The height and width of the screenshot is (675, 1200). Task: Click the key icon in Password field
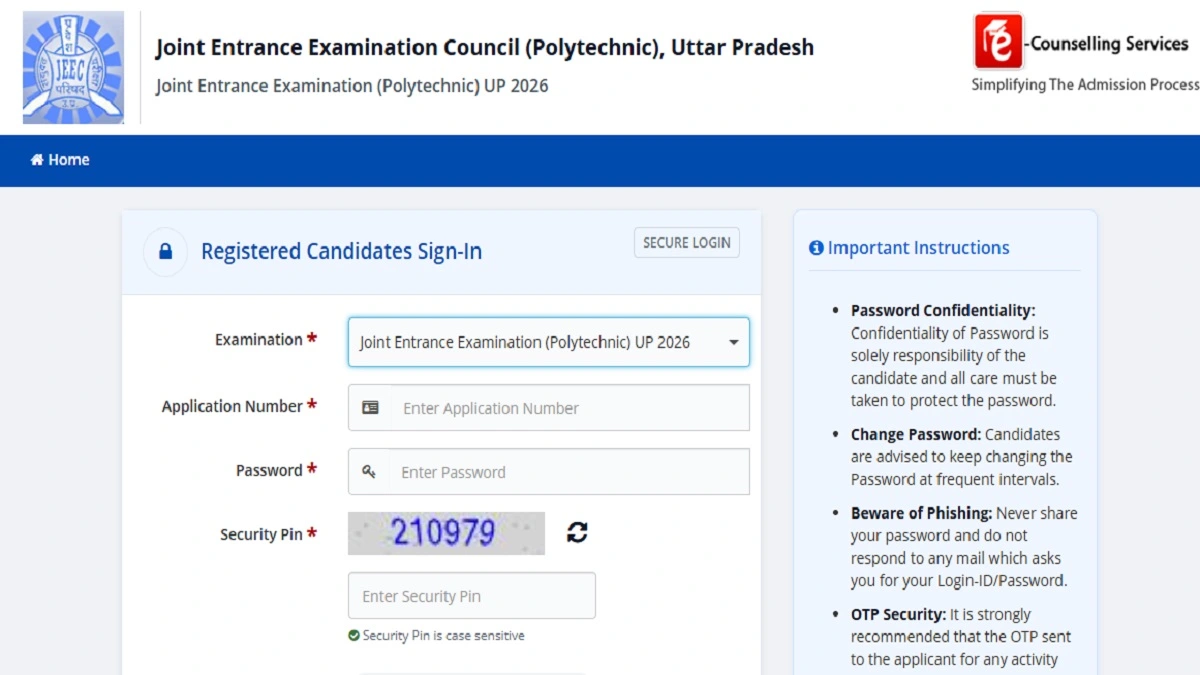(369, 471)
